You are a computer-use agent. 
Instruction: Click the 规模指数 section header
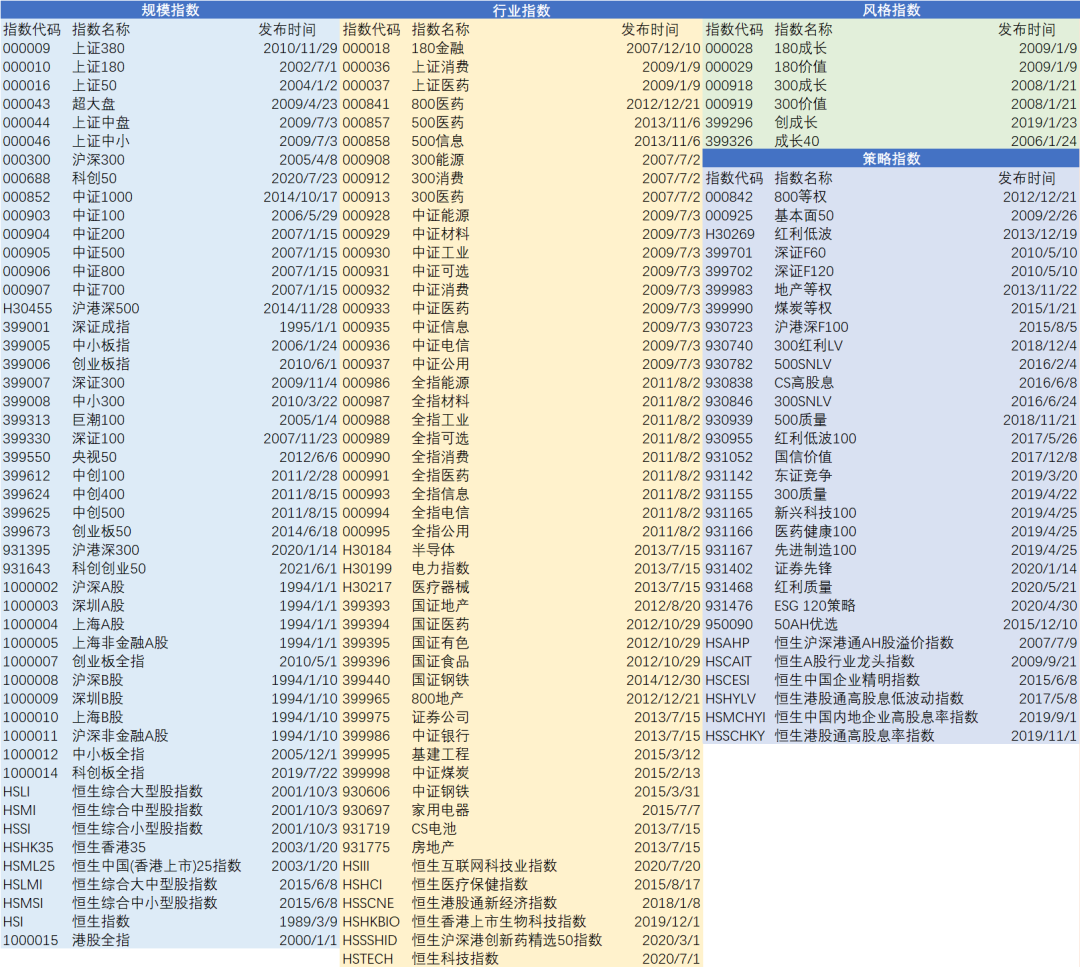pyautogui.click(x=170, y=10)
